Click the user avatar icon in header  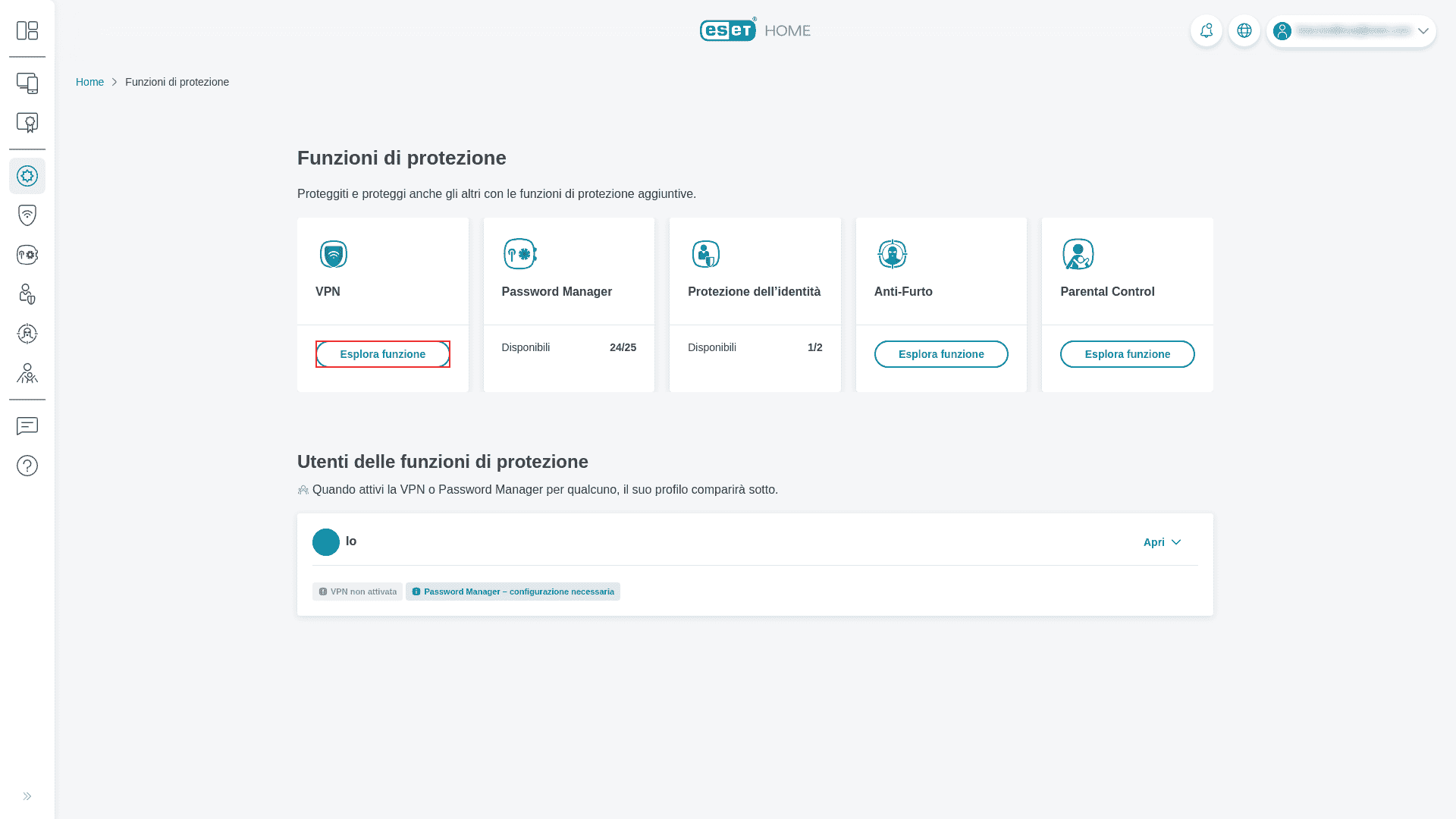click(1282, 31)
